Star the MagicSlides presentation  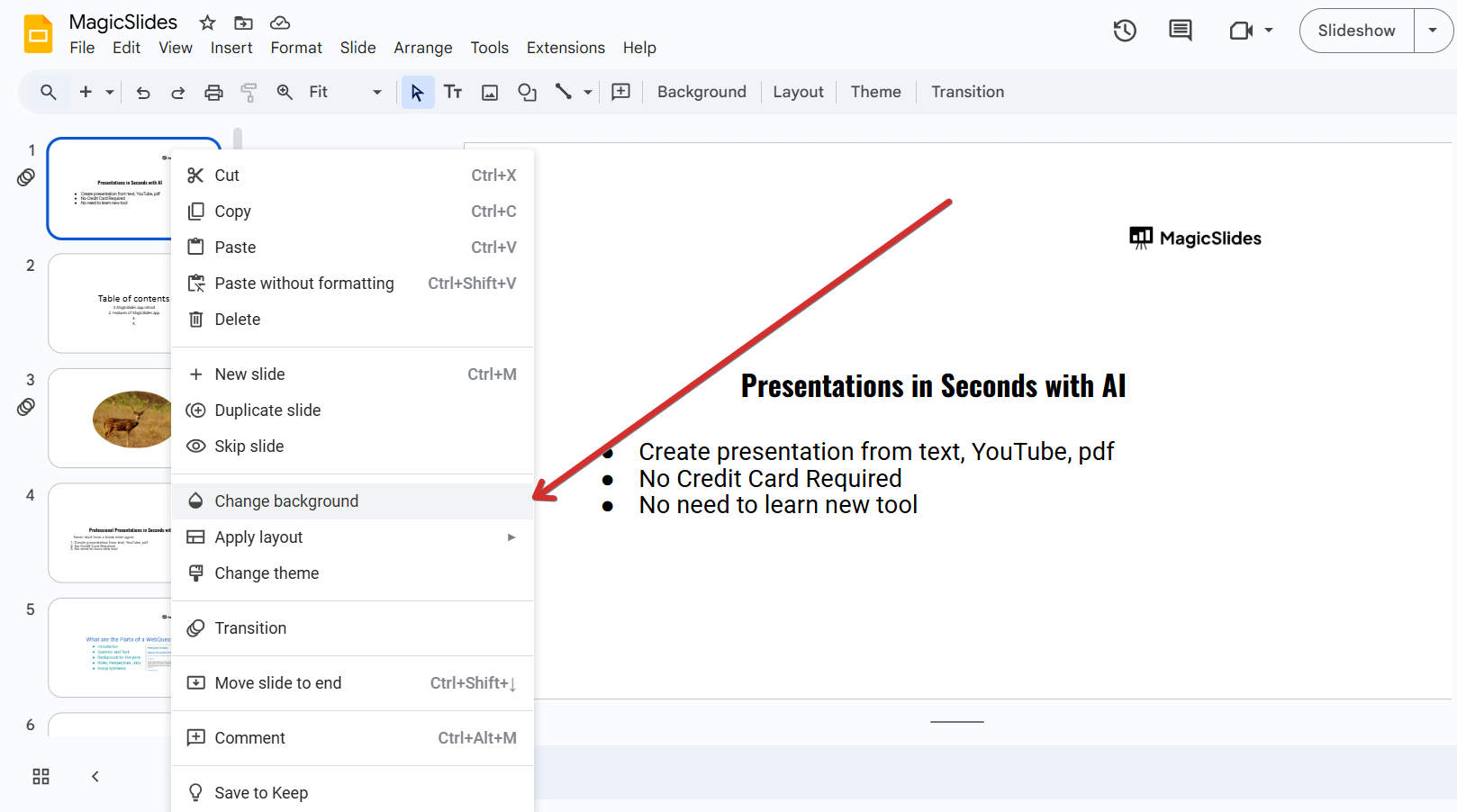[207, 23]
